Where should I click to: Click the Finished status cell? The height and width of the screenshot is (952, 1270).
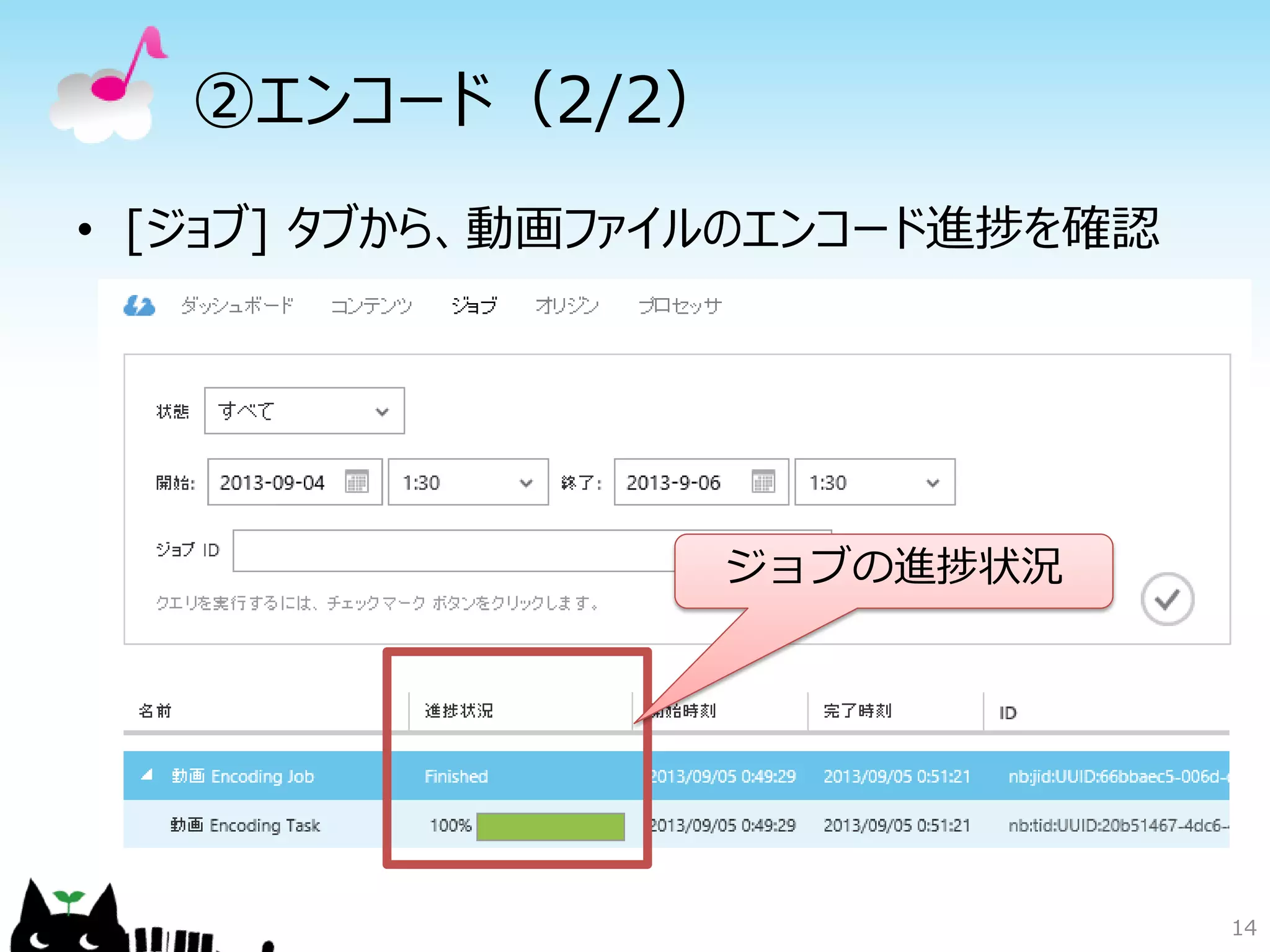[x=456, y=776]
